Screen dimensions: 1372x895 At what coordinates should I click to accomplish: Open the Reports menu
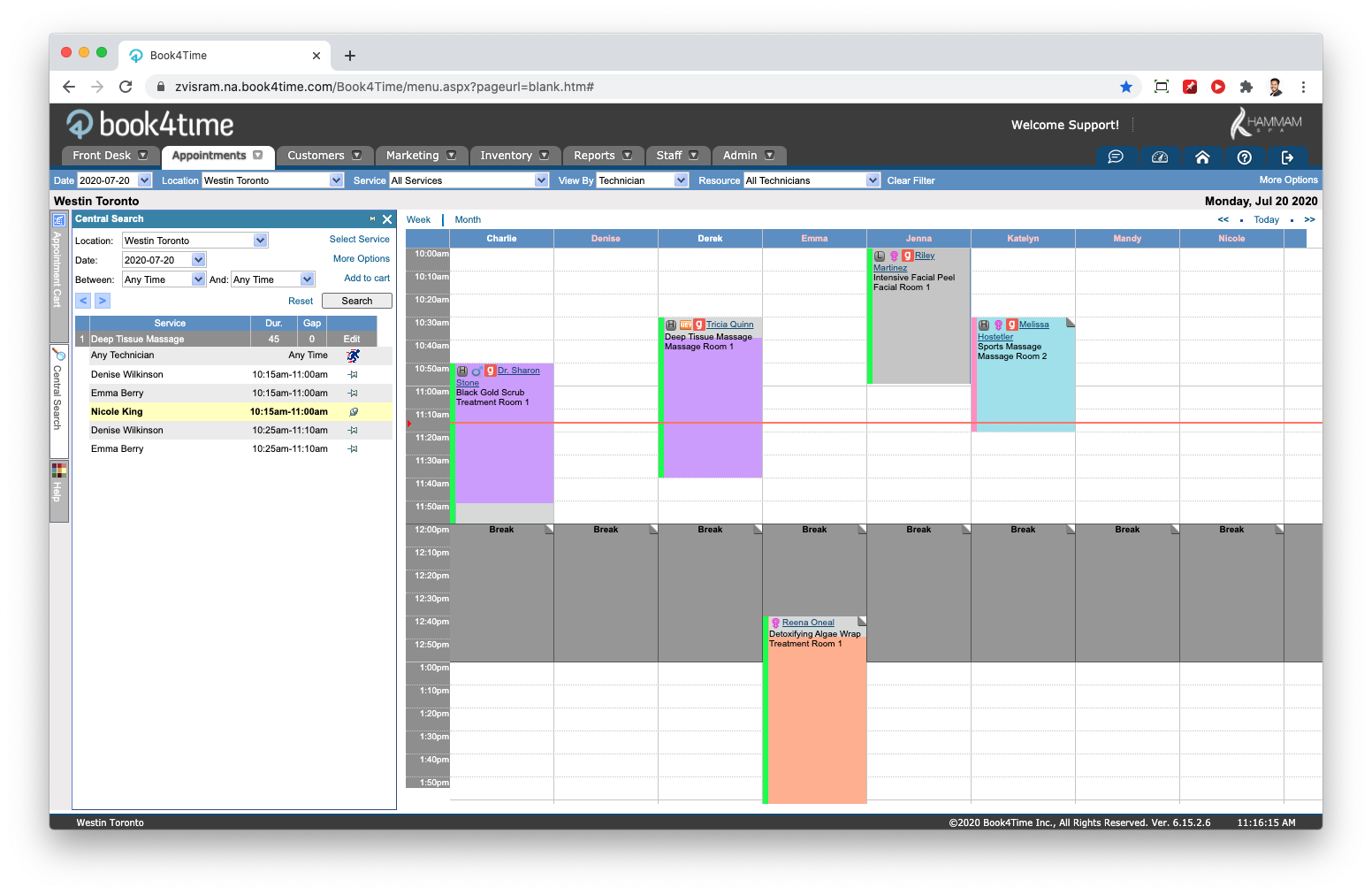point(602,156)
